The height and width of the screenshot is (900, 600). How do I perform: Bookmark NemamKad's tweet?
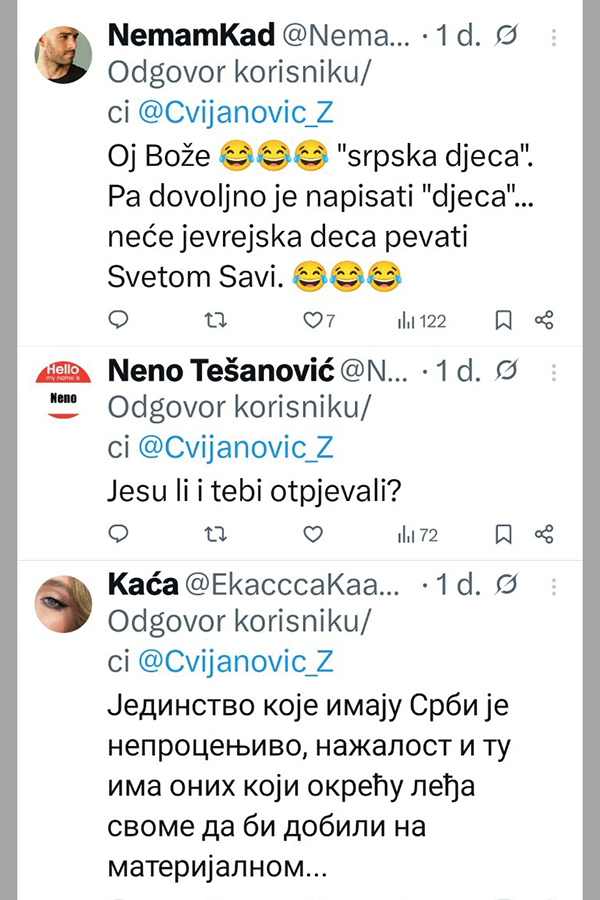pos(504,320)
